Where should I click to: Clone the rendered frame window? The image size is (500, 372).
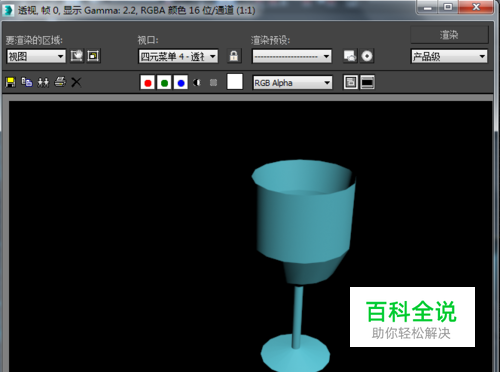tap(43, 82)
